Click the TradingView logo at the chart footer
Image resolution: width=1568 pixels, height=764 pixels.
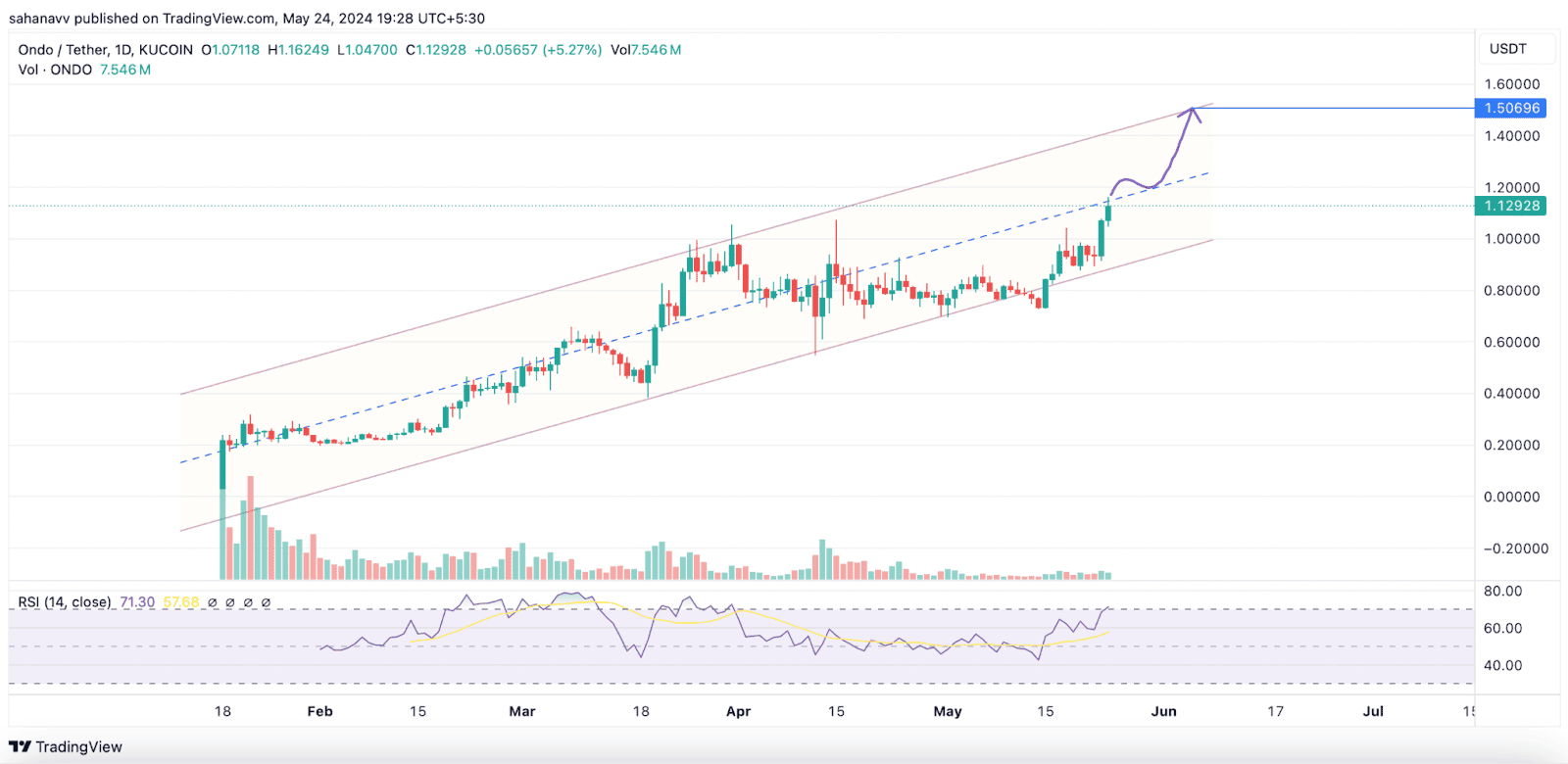click(66, 746)
